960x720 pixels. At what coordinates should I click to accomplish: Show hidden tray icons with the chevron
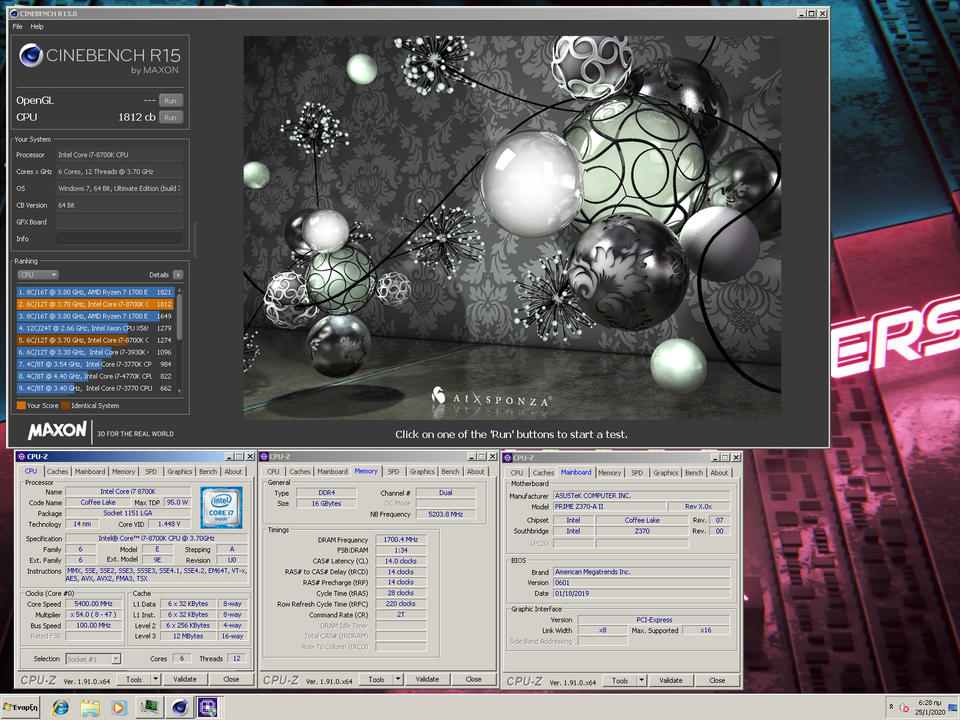891,707
